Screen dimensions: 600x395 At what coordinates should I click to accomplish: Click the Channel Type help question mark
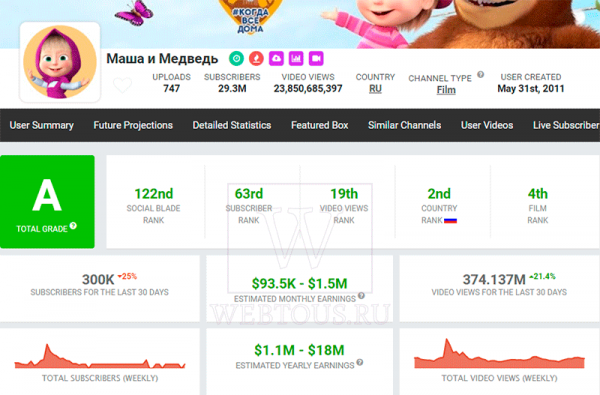[481, 75]
